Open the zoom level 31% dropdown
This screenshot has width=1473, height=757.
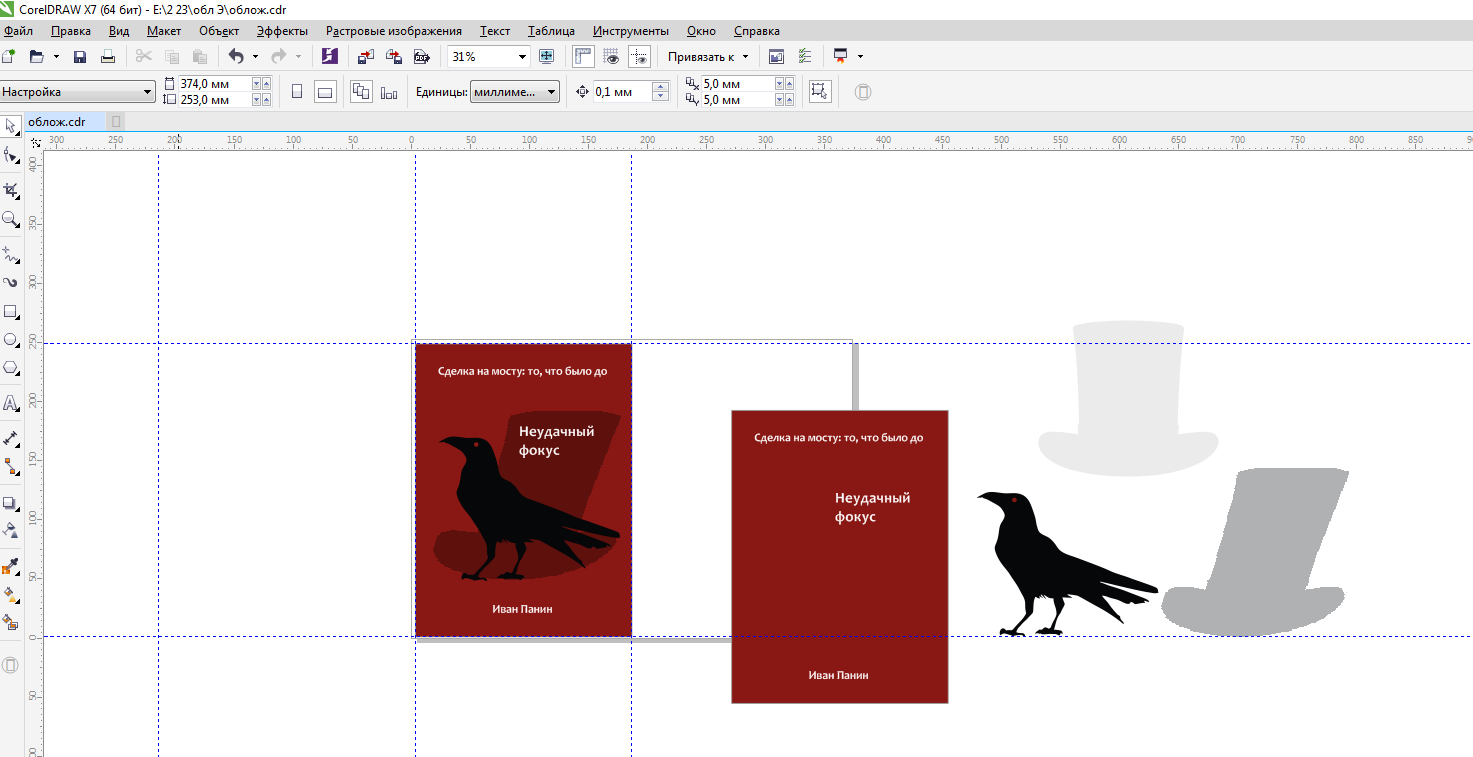click(522, 57)
